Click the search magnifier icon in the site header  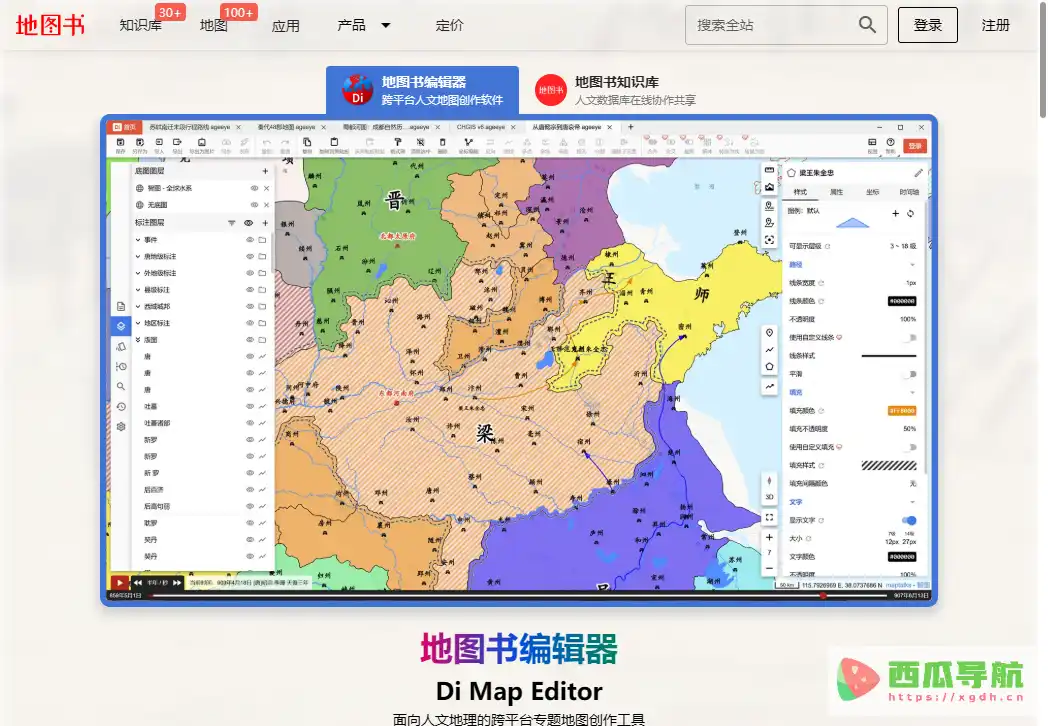tap(867, 25)
